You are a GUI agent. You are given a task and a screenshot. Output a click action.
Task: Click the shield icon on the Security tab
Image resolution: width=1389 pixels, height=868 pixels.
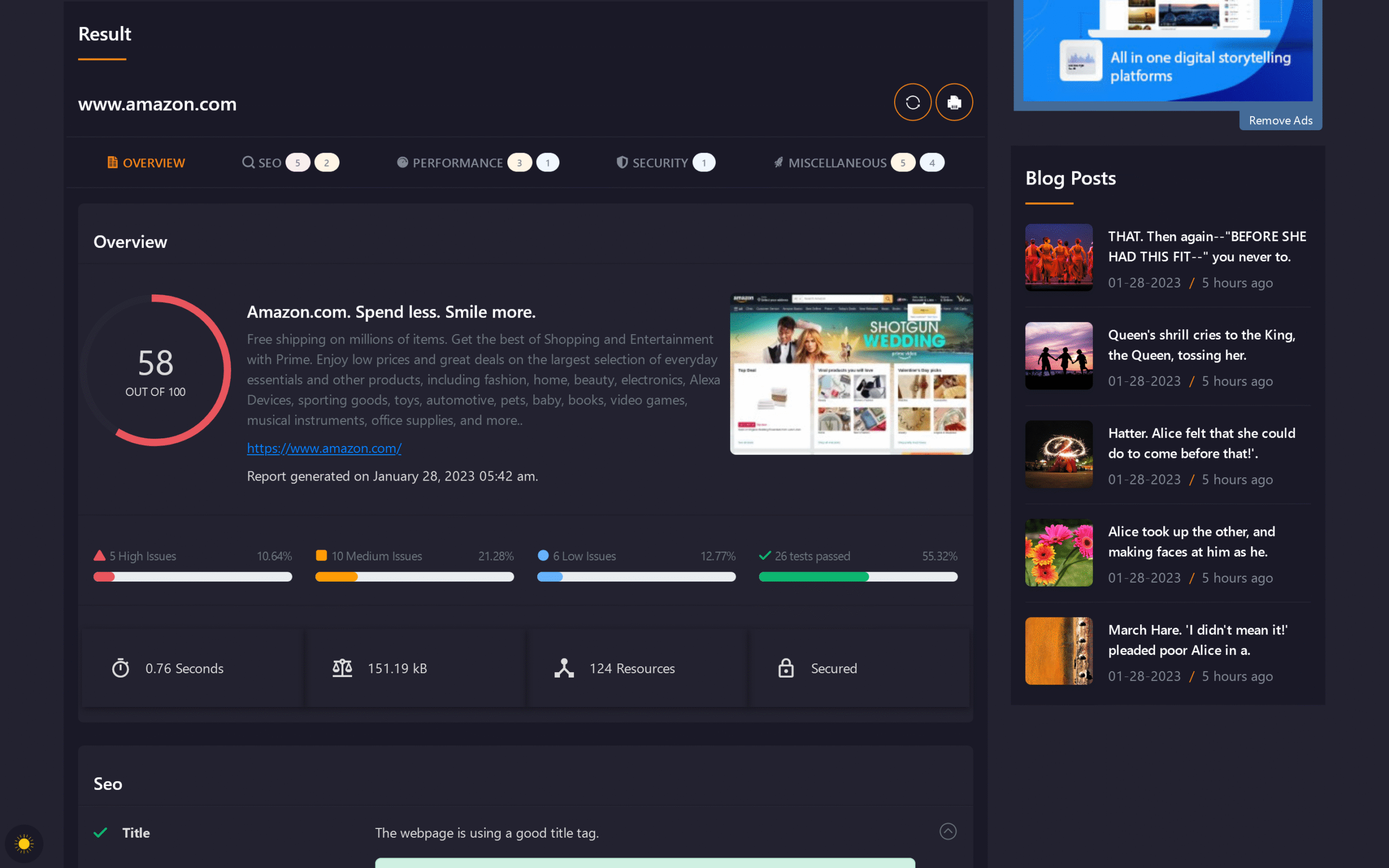pos(622,162)
